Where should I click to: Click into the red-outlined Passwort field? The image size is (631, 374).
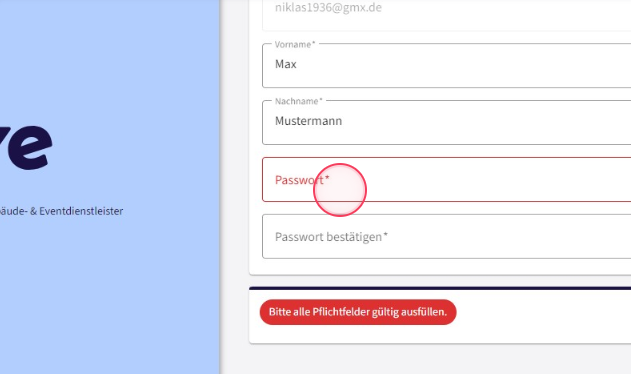pyautogui.click(x=447, y=180)
